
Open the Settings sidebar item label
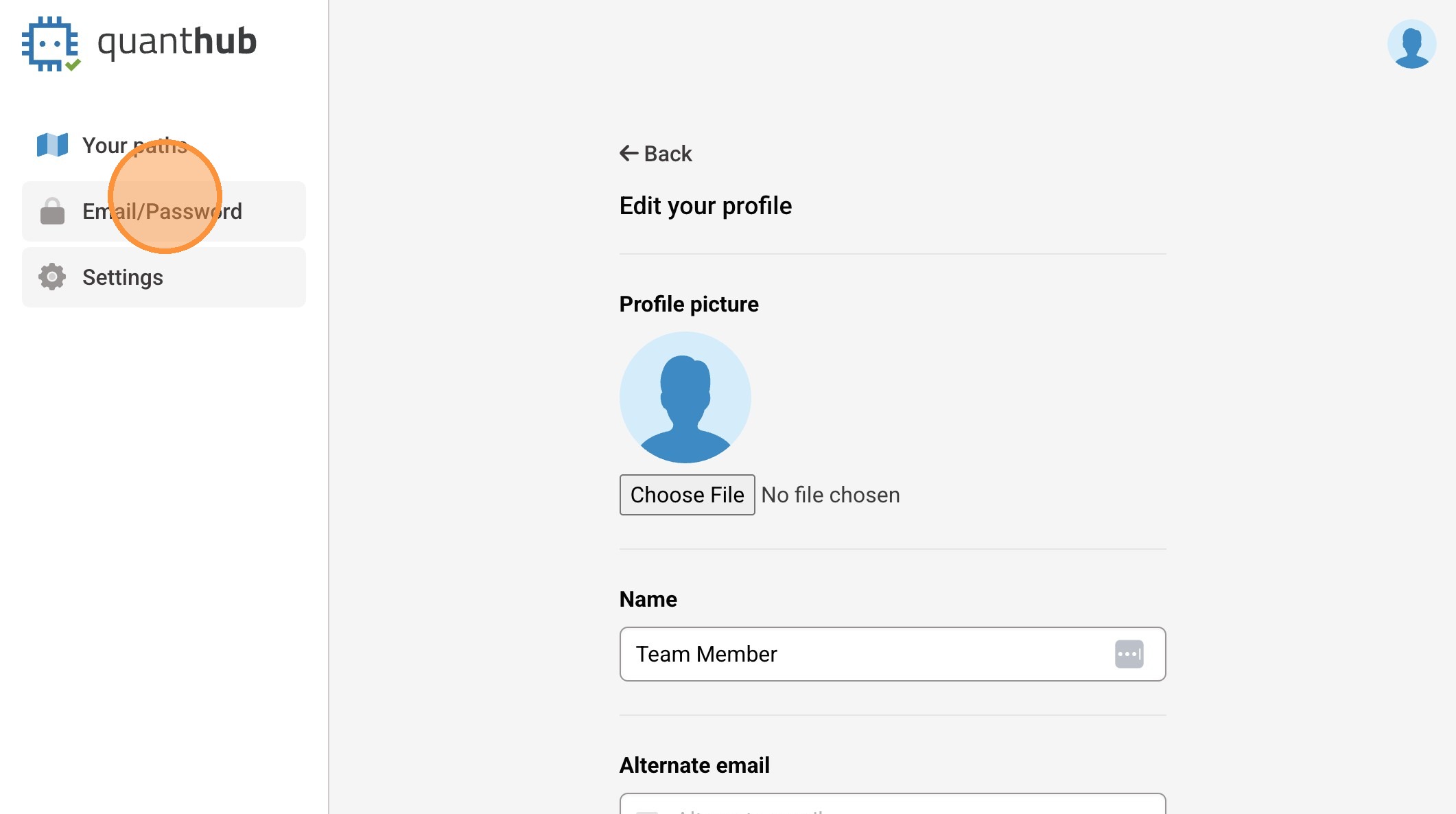point(123,277)
